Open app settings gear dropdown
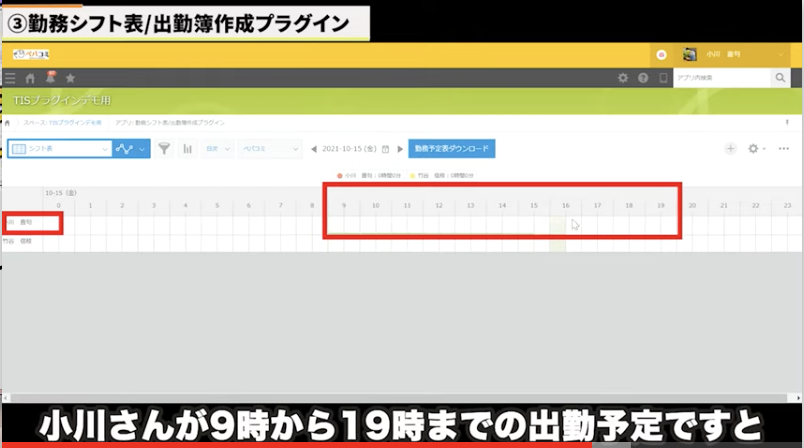The image size is (804, 448). pos(756,148)
